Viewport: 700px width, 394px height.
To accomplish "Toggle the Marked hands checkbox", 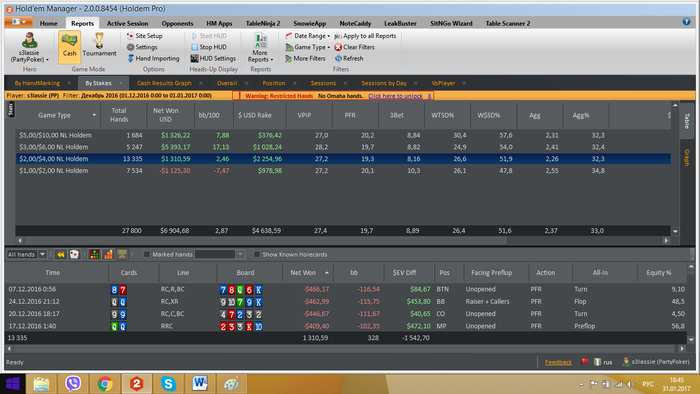I will (146, 254).
